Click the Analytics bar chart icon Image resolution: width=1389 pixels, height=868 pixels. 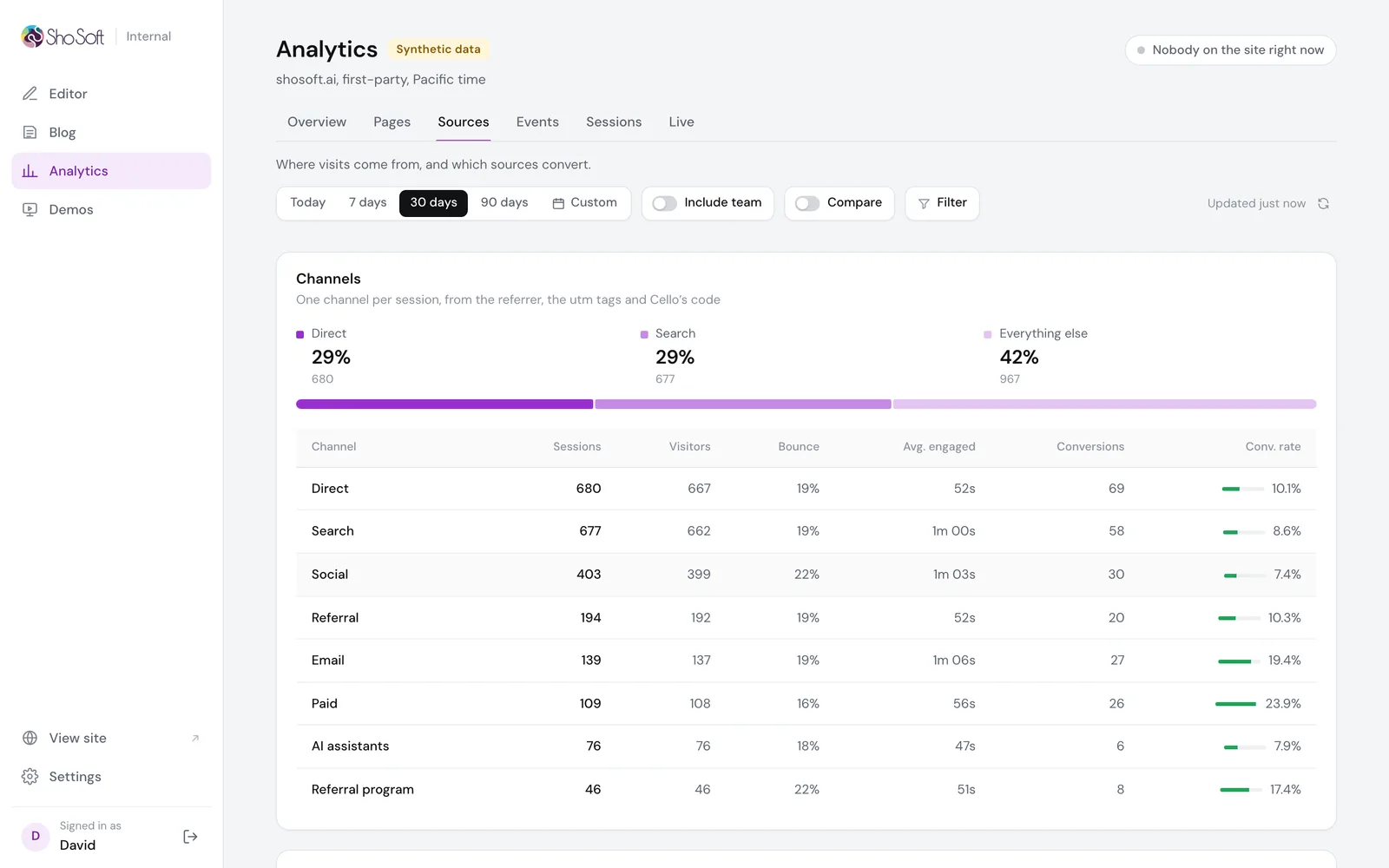click(x=30, y=171)
